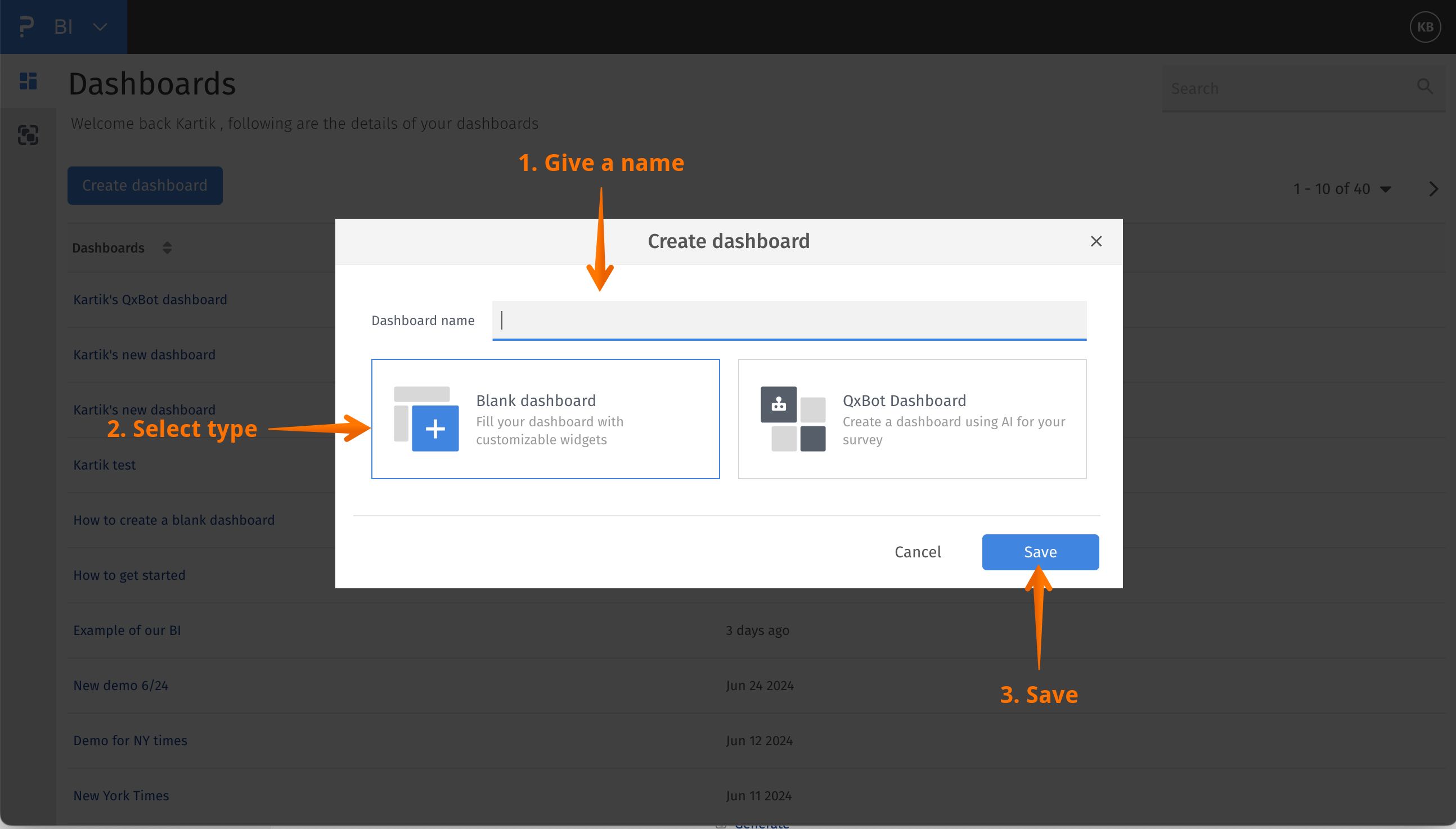Click Cancel in the dialog
Image resolution: width=1456 pixels, height=829 pixels.
coord(918,552)
